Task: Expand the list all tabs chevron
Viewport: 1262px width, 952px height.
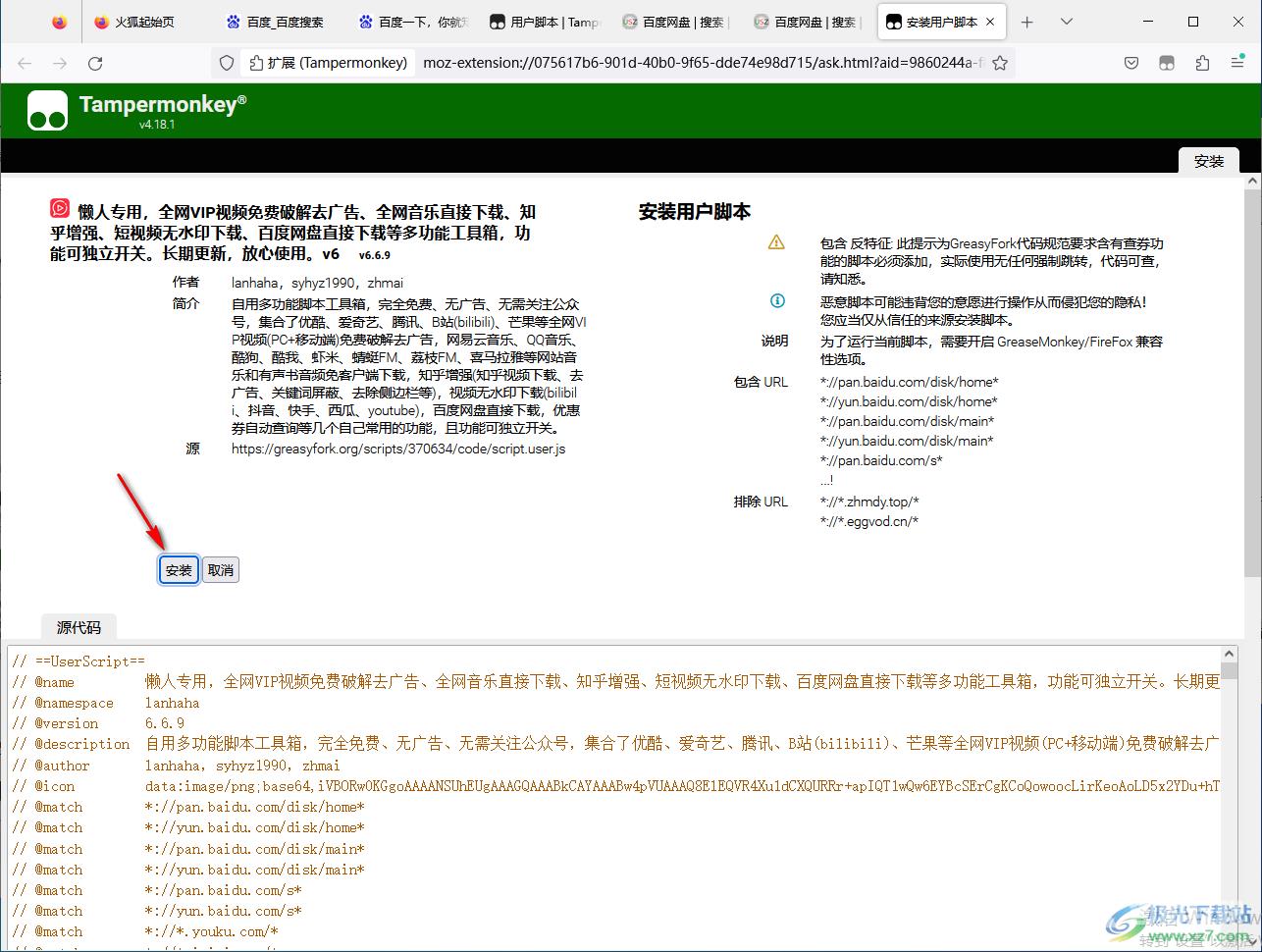Action: [x=1067, y=22]
